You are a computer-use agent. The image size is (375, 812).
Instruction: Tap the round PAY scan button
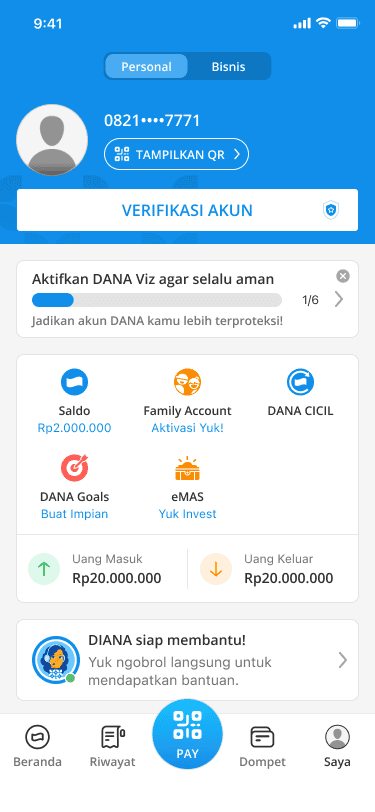point(188,734)
